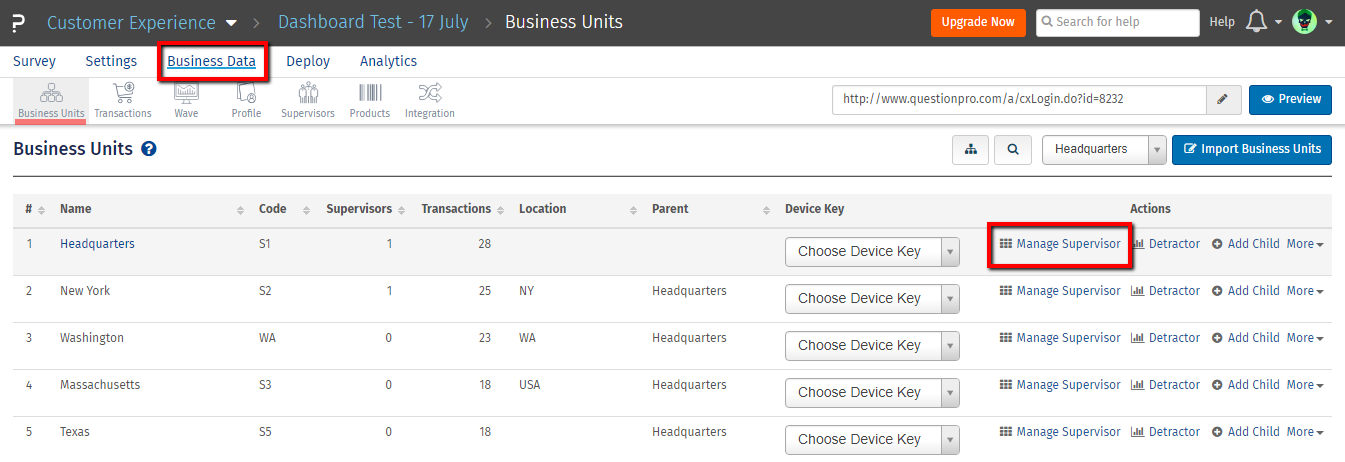Viewport: 1345px width, 462px height.
Task: Click the Business Units help question icon
Action: tap(149, 149)
